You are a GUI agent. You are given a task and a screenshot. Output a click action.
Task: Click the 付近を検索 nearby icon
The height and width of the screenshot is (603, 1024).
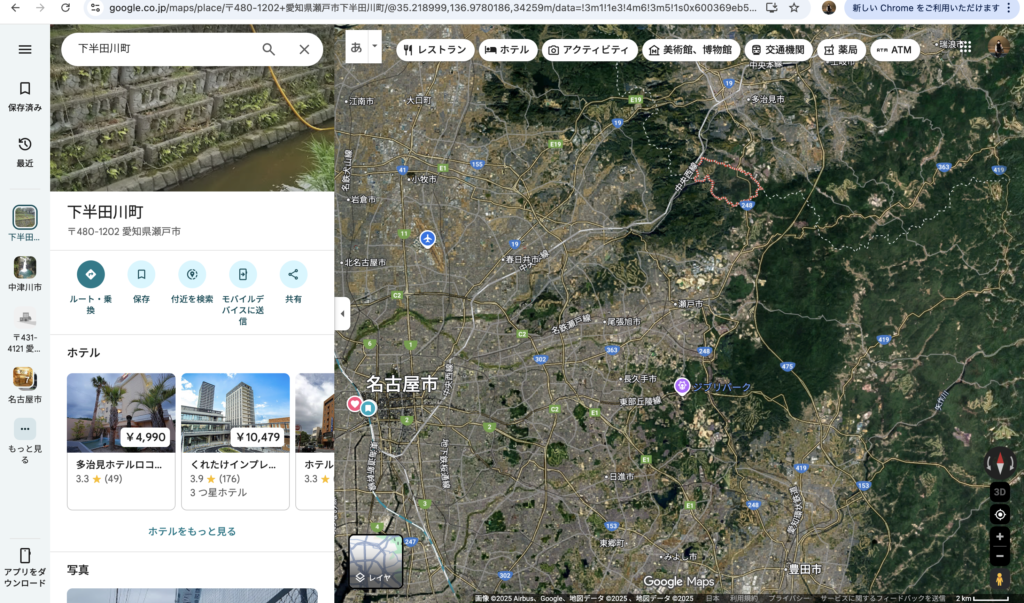click(192, 274)
